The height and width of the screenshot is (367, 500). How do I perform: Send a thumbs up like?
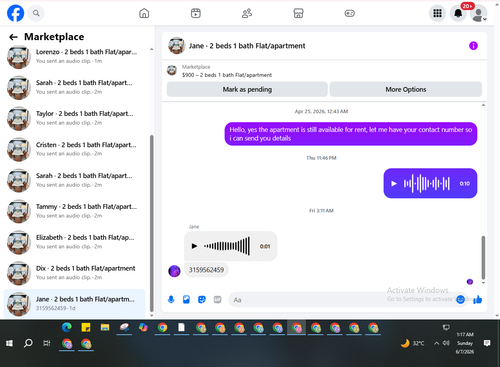point(478,300)
